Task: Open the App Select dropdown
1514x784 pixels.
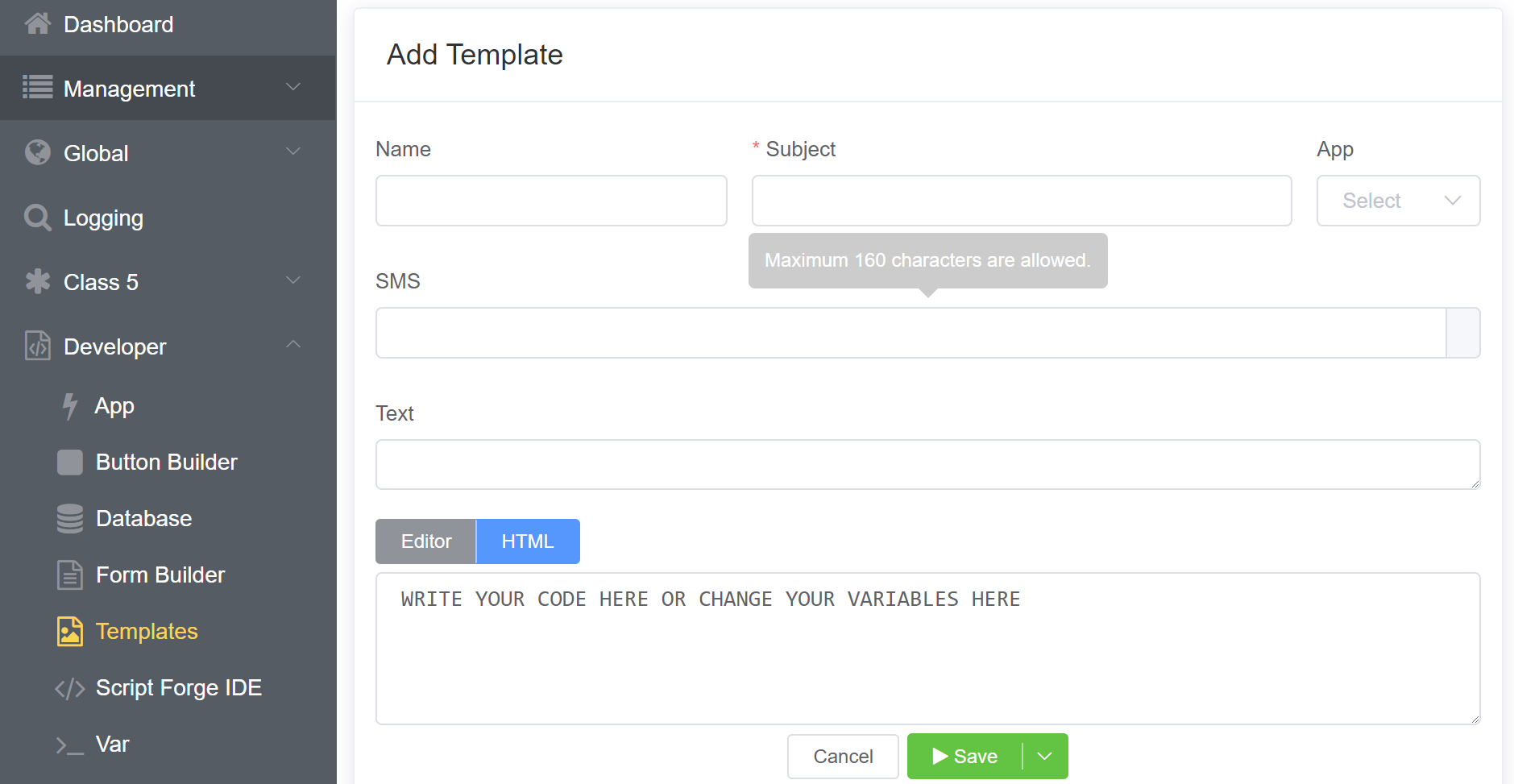Action: tap(1398, 201)
